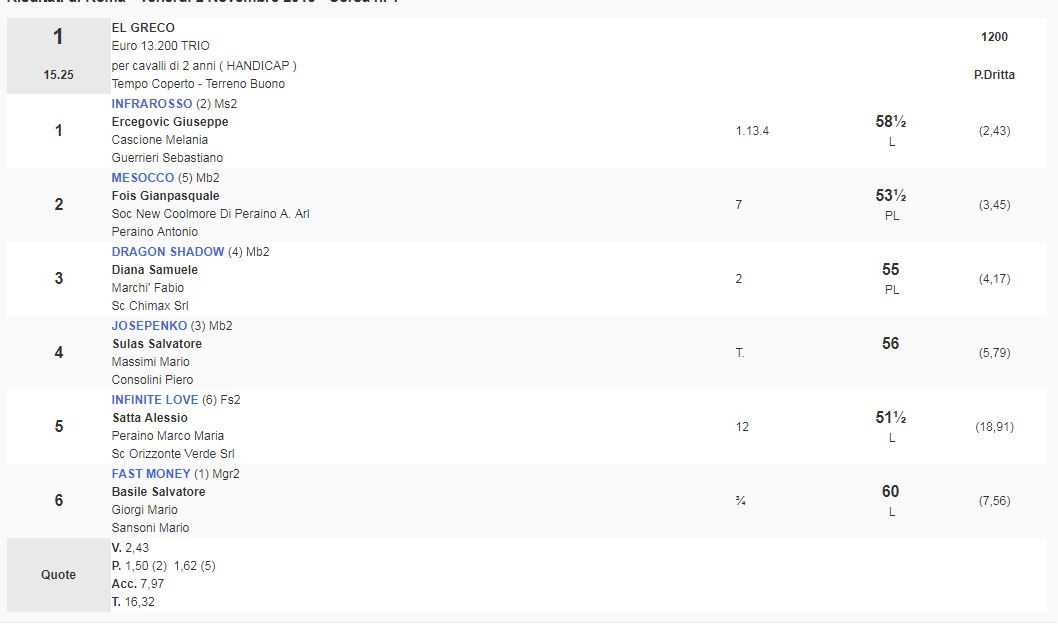Screen dimensions: 1058x629
Task: Open the MESOCCO horse link
Action: tap(143, 178)
